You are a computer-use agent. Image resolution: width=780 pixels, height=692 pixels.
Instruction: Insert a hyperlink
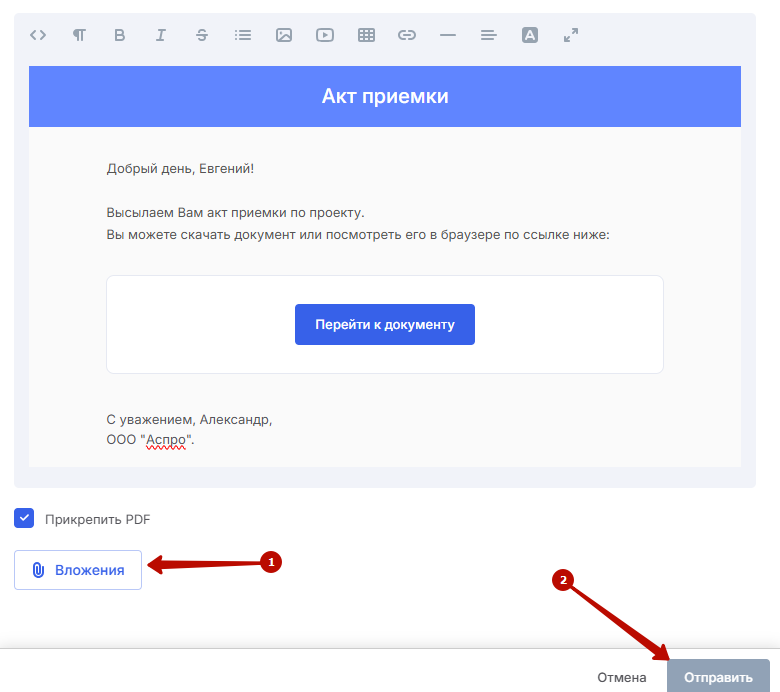[x=406, y=35]
